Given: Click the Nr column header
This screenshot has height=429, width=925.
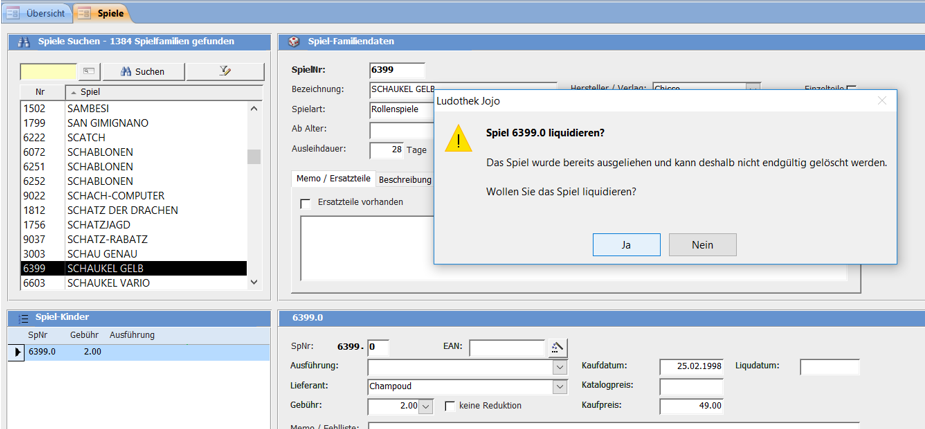Looking at the screenshot, I should (x=42, y=93).
